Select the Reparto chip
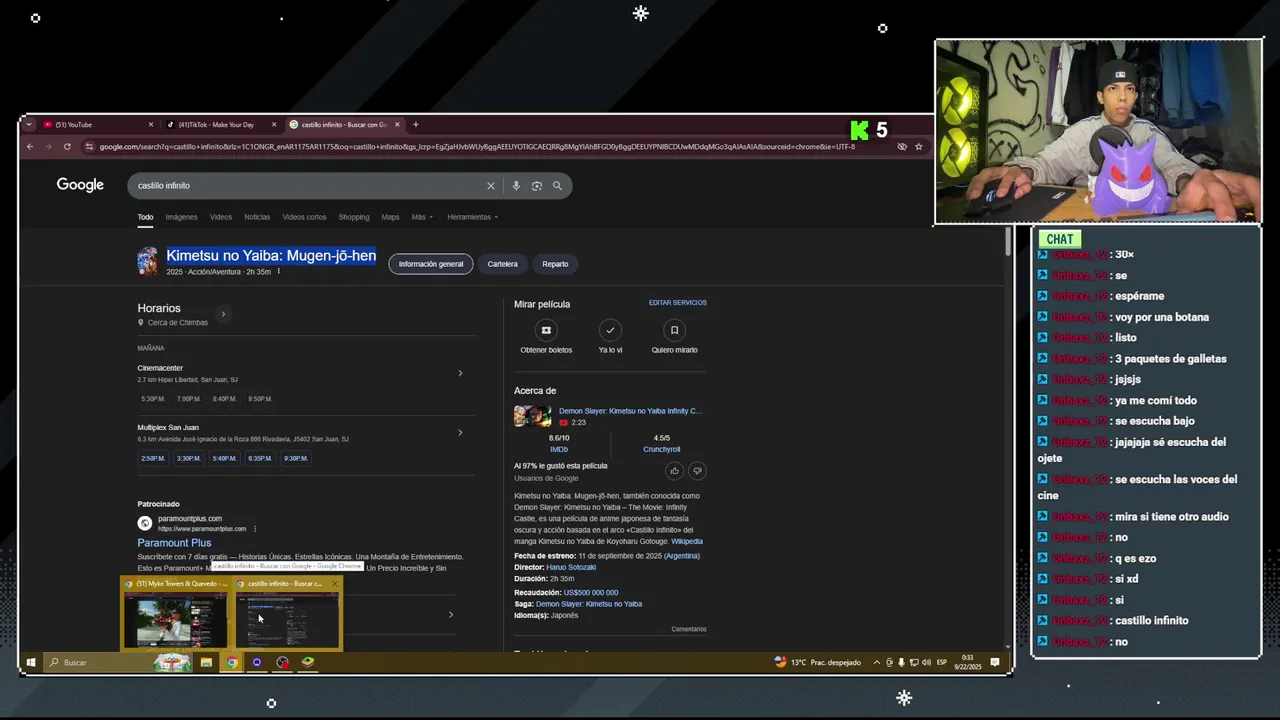The height and width of the screenshot is (720, 1280). click(555, 264)
